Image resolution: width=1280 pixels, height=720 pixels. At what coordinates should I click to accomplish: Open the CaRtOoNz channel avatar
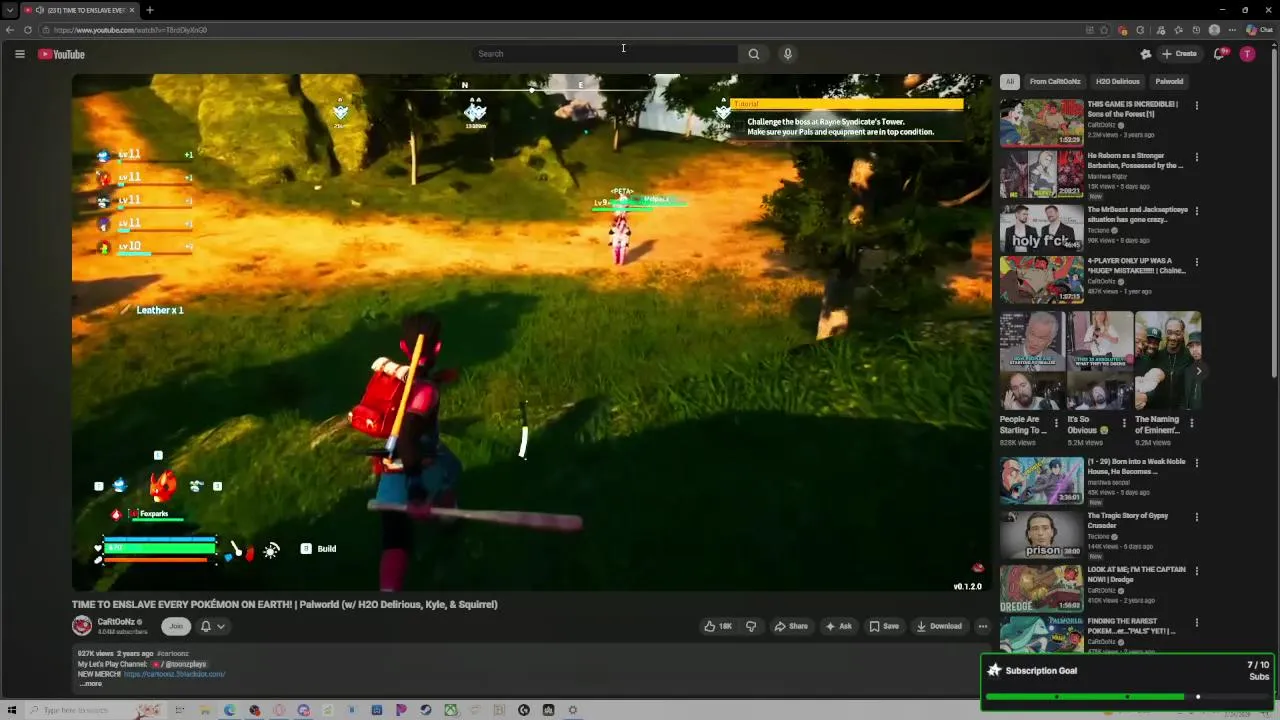(x=82, y=626)
